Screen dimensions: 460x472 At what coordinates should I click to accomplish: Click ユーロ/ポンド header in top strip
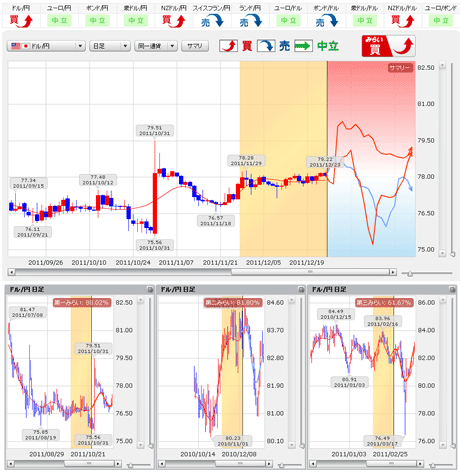click(x=441, y=8)
